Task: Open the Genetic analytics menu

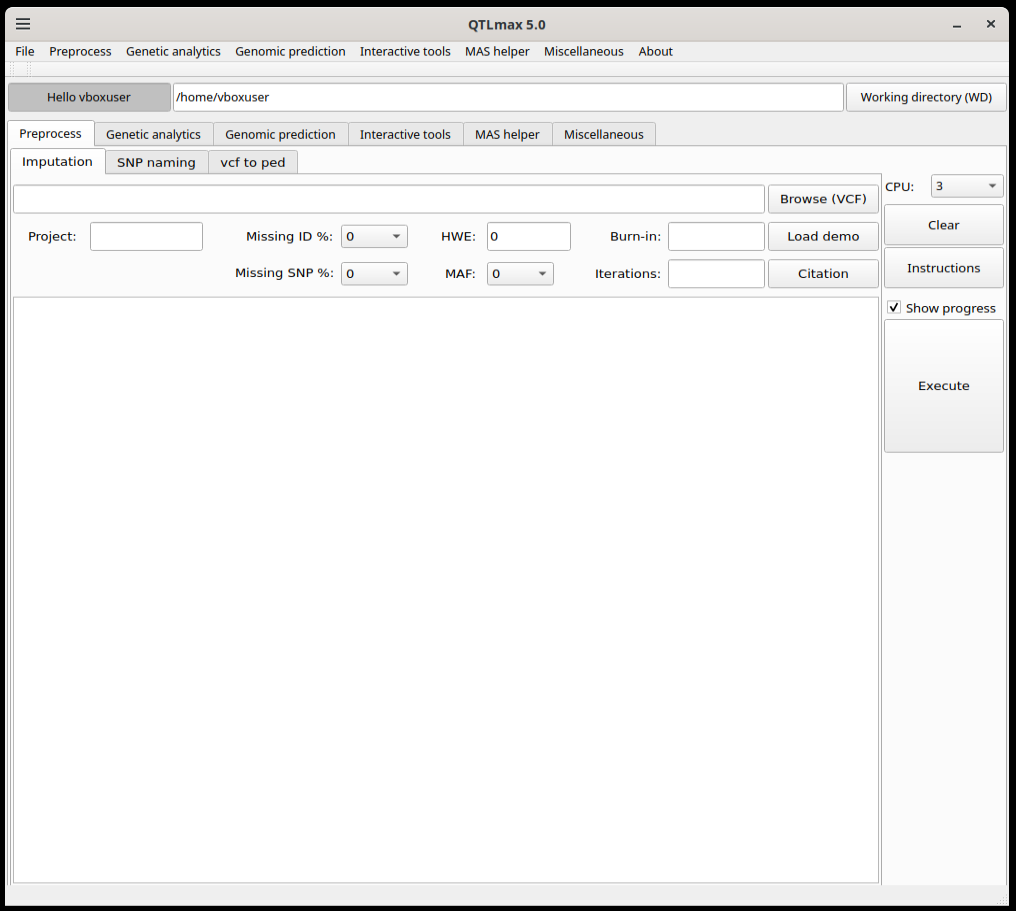Action: click(173, 52)
